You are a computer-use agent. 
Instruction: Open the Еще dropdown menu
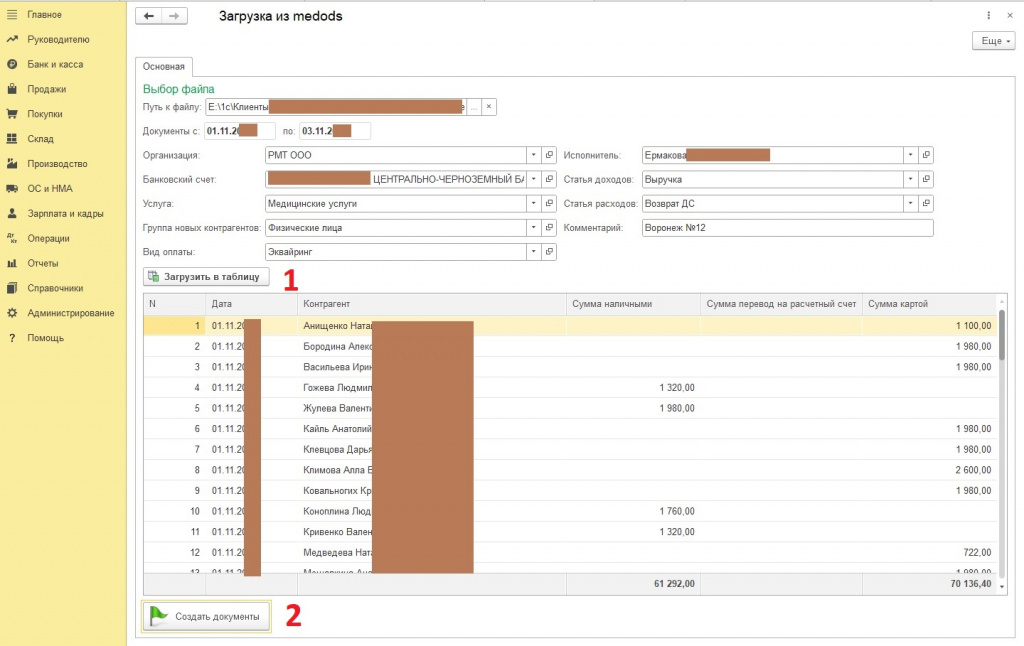coord(994,40)
